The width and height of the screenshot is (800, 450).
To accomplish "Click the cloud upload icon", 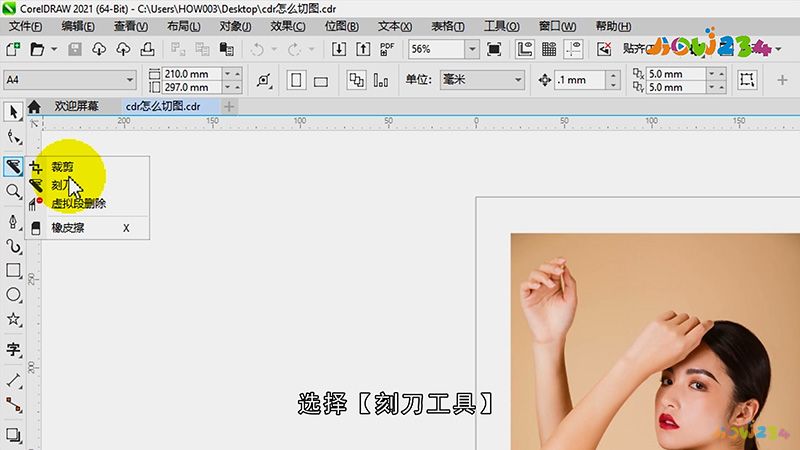I will click(123, 49).
